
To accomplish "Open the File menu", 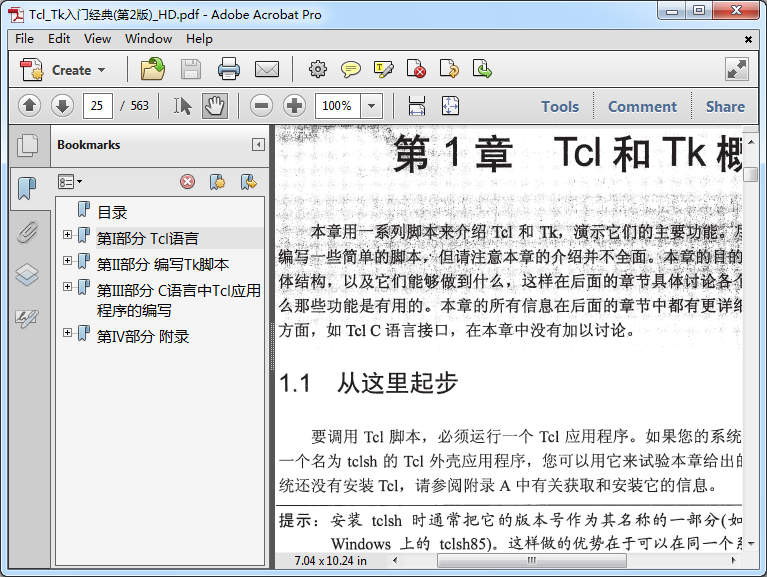I will (24, 39).
